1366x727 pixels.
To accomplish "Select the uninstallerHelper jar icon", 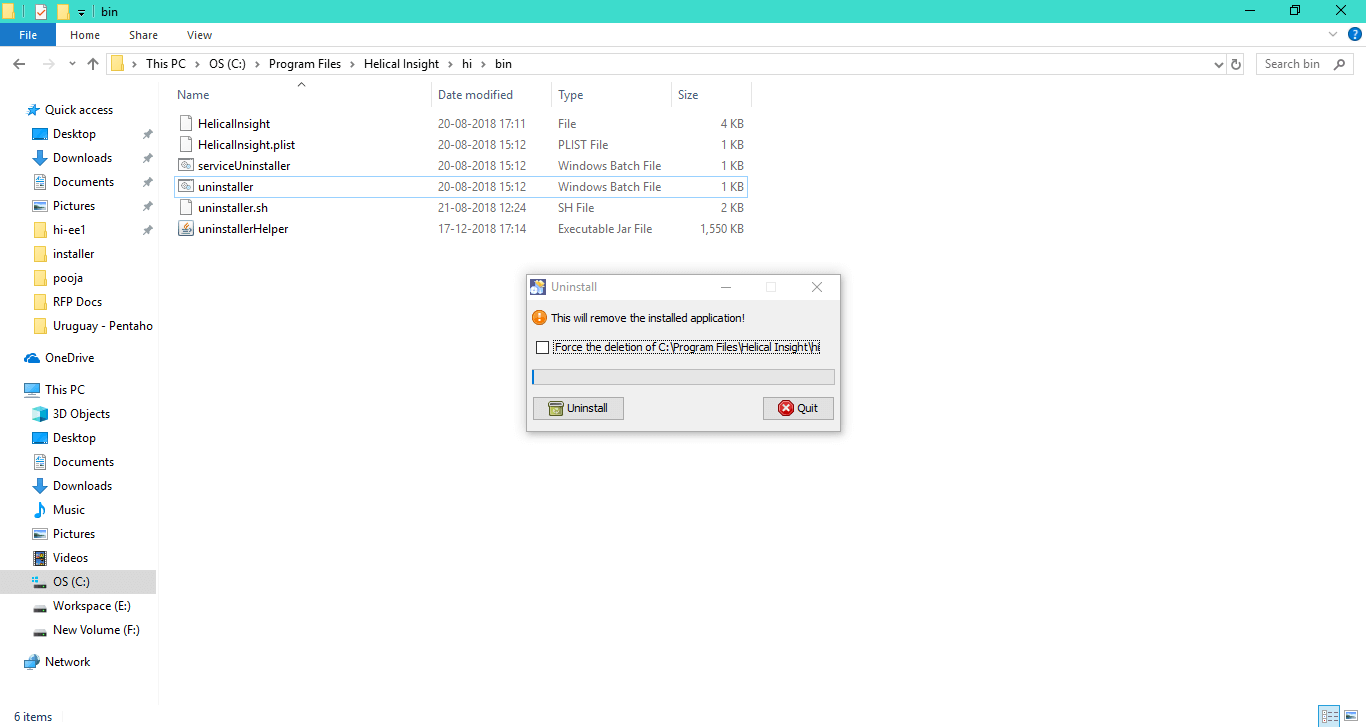I will click(186, 229).
